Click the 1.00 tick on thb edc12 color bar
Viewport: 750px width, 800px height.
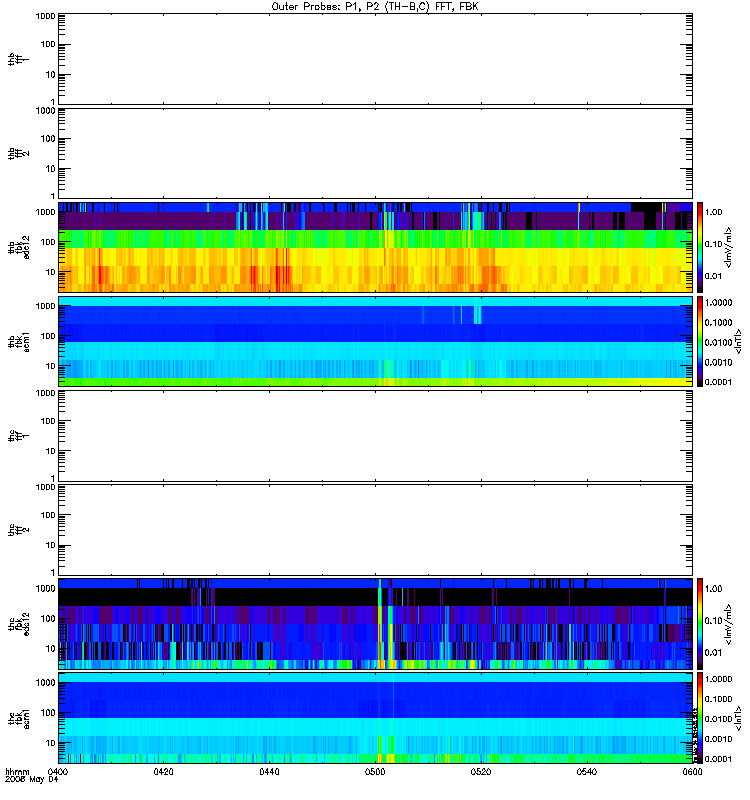(x=713, y=212)
